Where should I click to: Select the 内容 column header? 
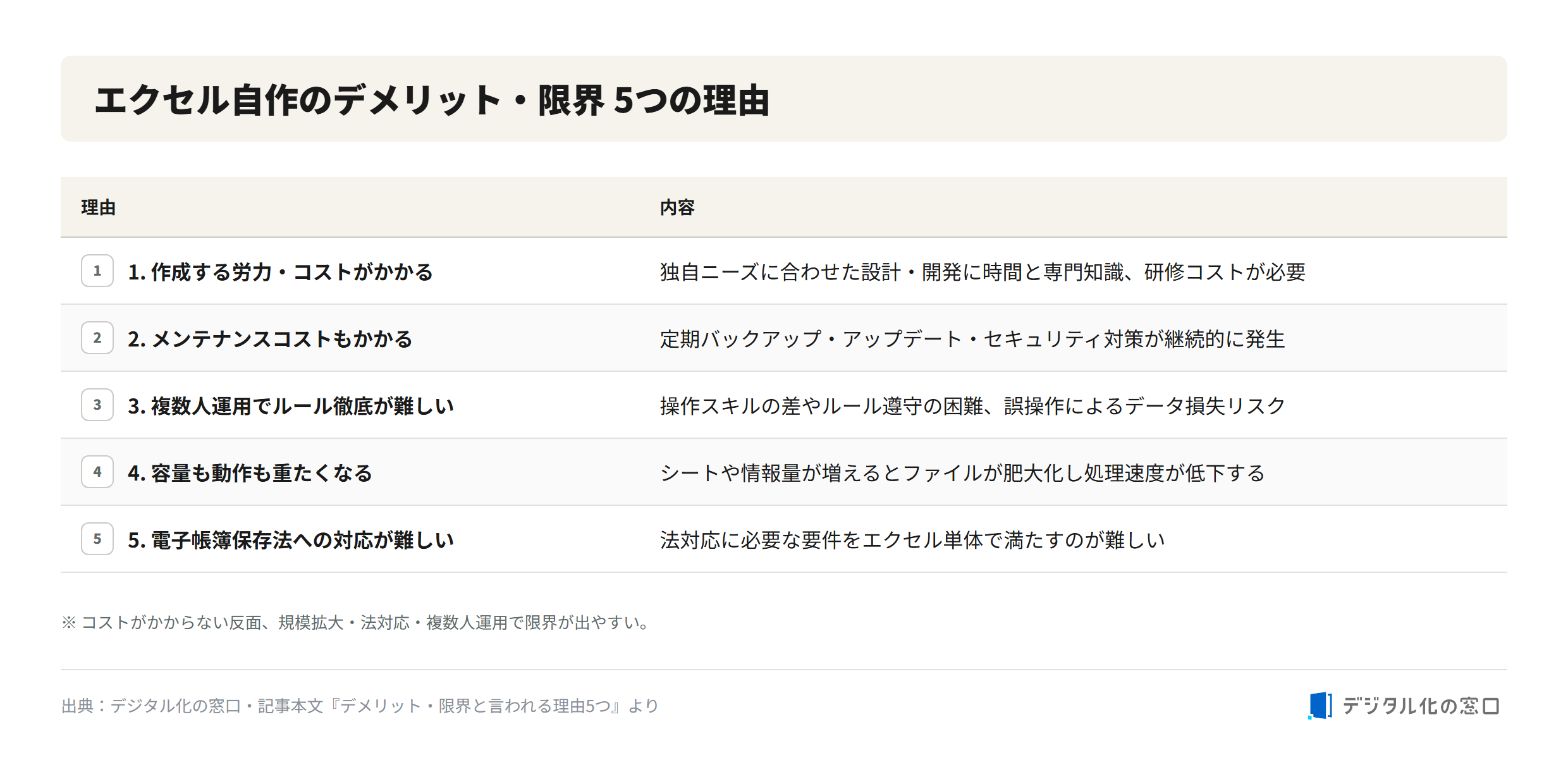[x=677, y=207]
